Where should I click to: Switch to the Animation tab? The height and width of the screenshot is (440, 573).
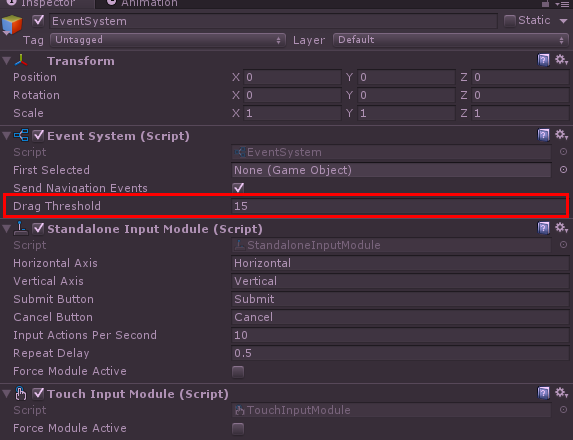(143, 4)
